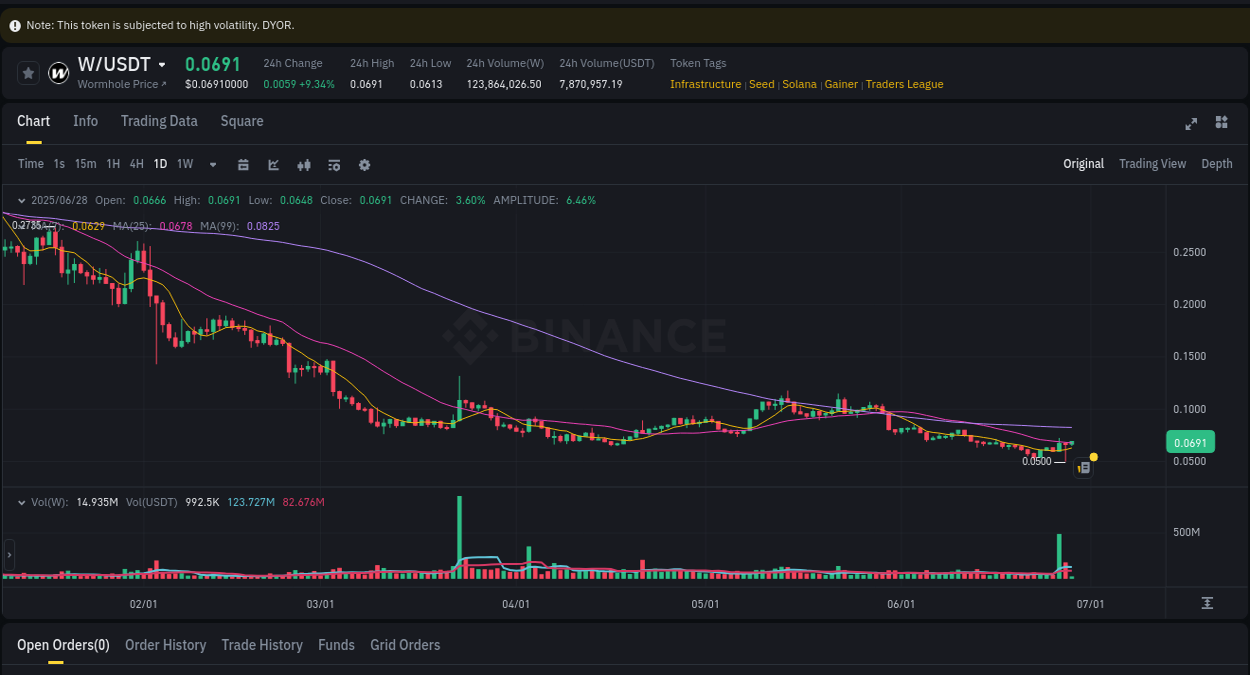The width and height of the screenshot is (1250, 675).
Task: Click the compare symbols icon beside chart styles
Action: coord(304,164)
